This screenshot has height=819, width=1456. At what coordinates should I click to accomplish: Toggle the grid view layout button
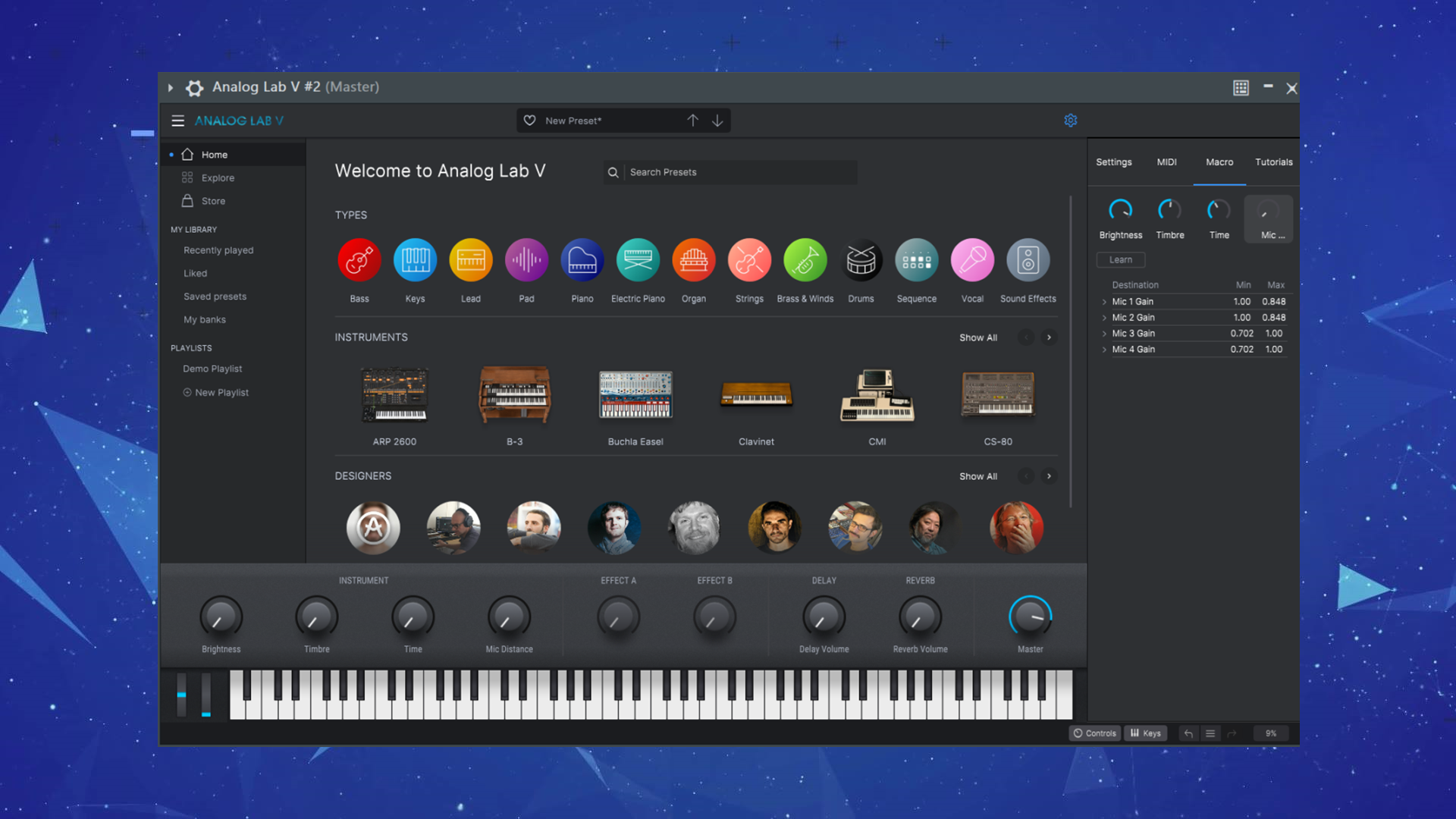[x=1240, y=88]
